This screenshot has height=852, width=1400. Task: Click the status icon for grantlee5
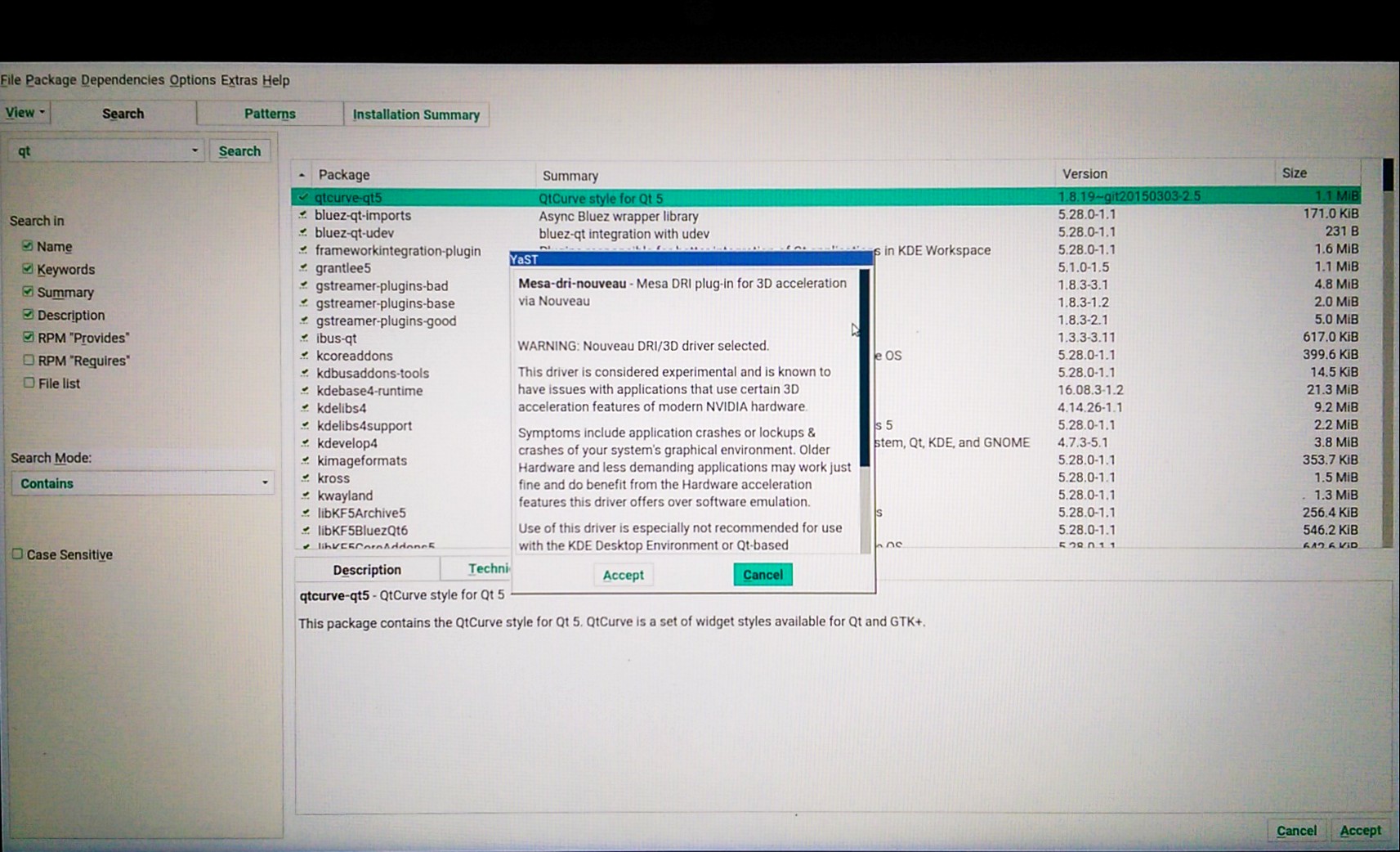point(303,267)
